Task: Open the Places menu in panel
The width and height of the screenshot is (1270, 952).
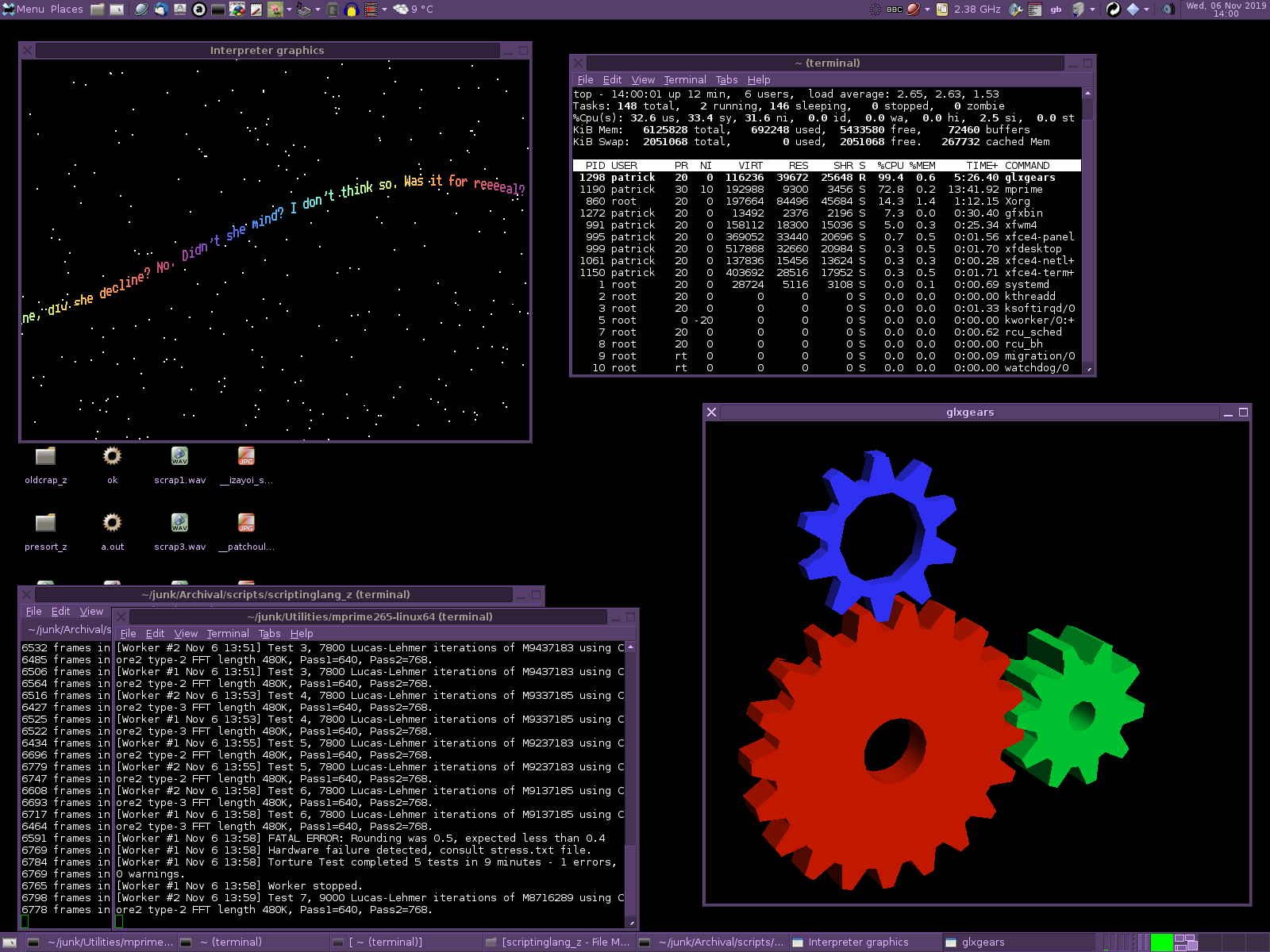Action: coord(67,9)
